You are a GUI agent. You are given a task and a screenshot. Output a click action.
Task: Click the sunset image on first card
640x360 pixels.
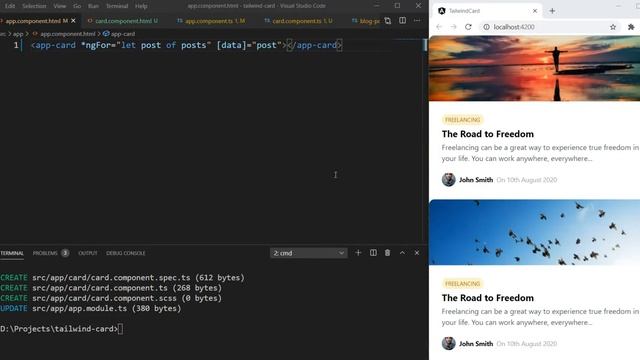click(x=534, y=68)
